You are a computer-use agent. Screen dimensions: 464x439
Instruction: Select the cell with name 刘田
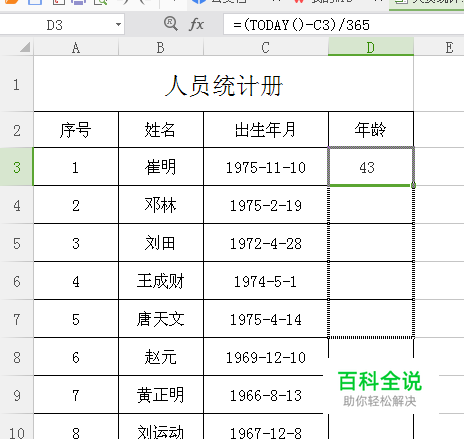(x=161, y=243)
